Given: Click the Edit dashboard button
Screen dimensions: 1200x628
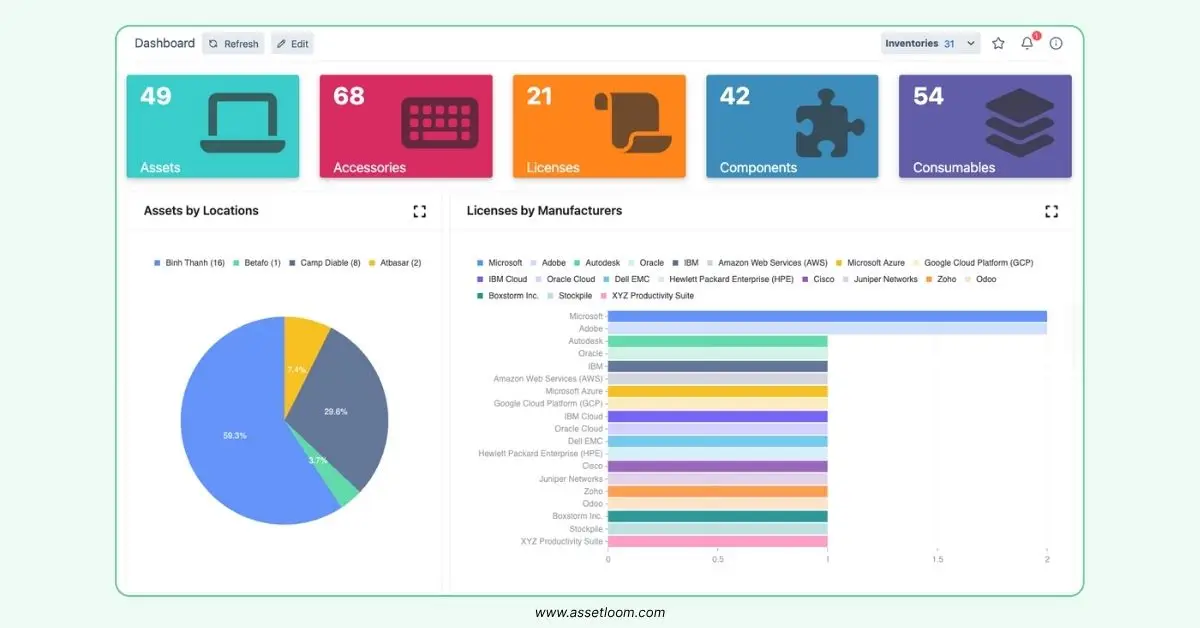Looking at the screenshot, I should click(292, 44).
